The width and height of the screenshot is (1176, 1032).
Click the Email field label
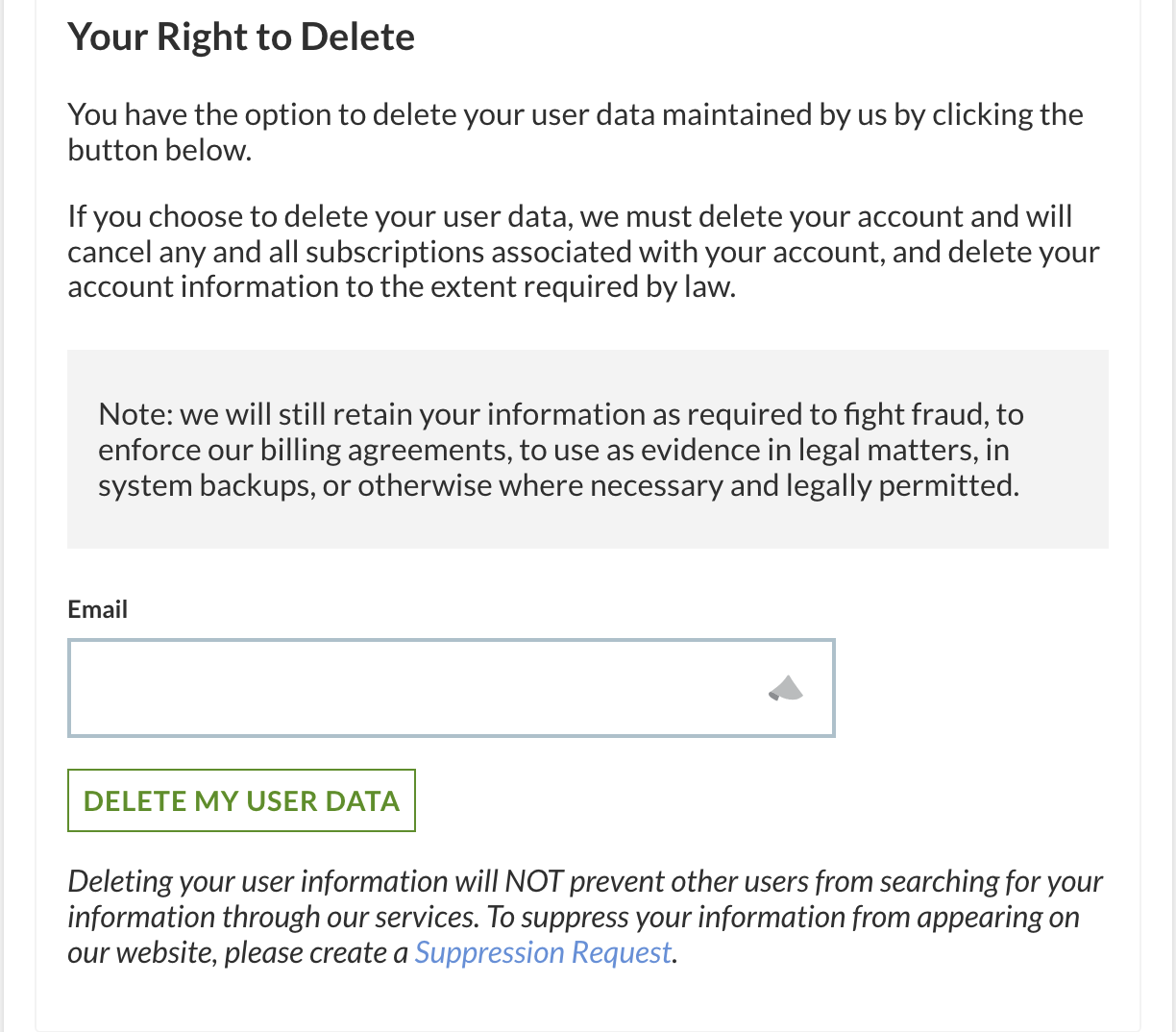97,609
